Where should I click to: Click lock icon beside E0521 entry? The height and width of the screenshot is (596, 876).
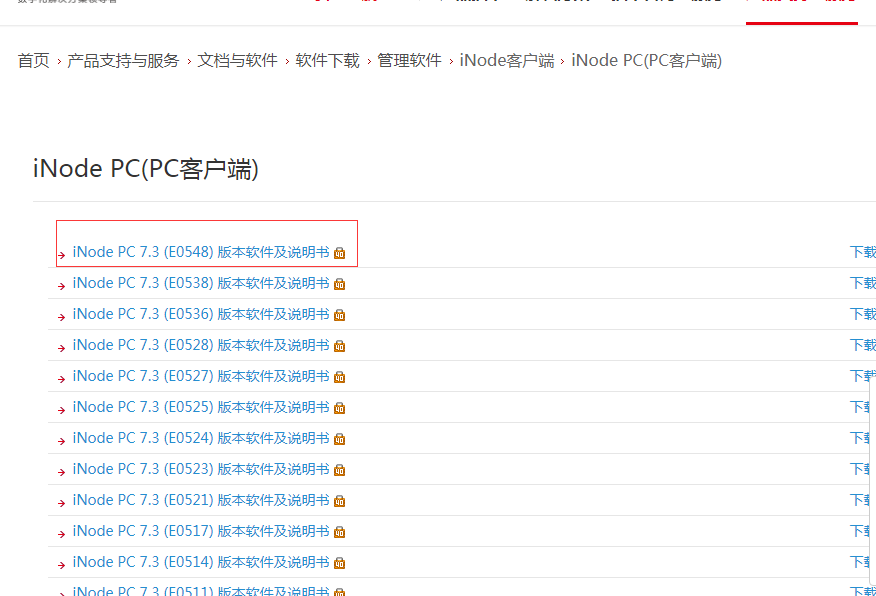click(339, 501)
